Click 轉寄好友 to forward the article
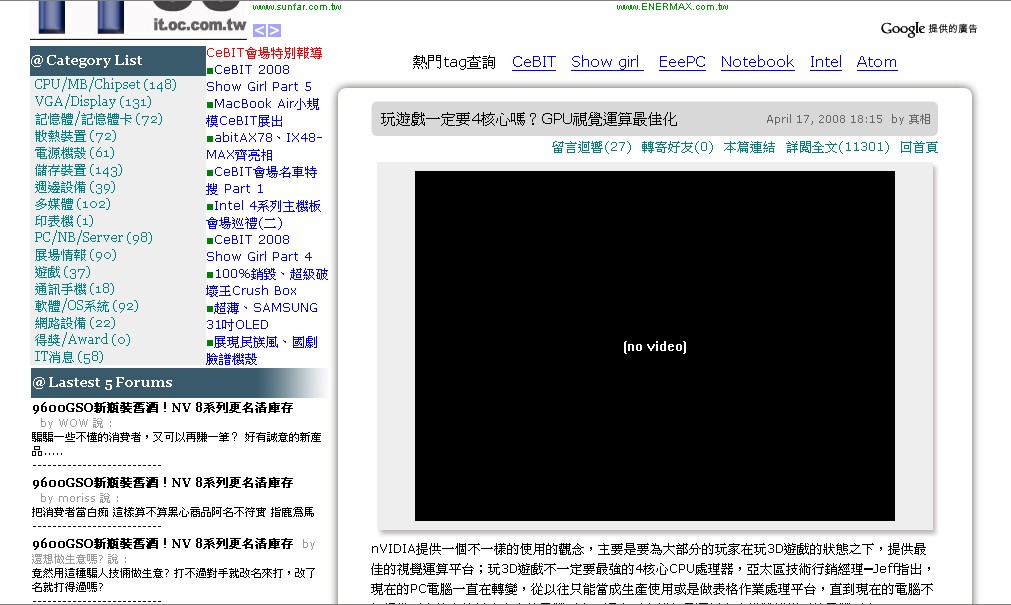1011x605 pixels. click(x=677, y=147)
